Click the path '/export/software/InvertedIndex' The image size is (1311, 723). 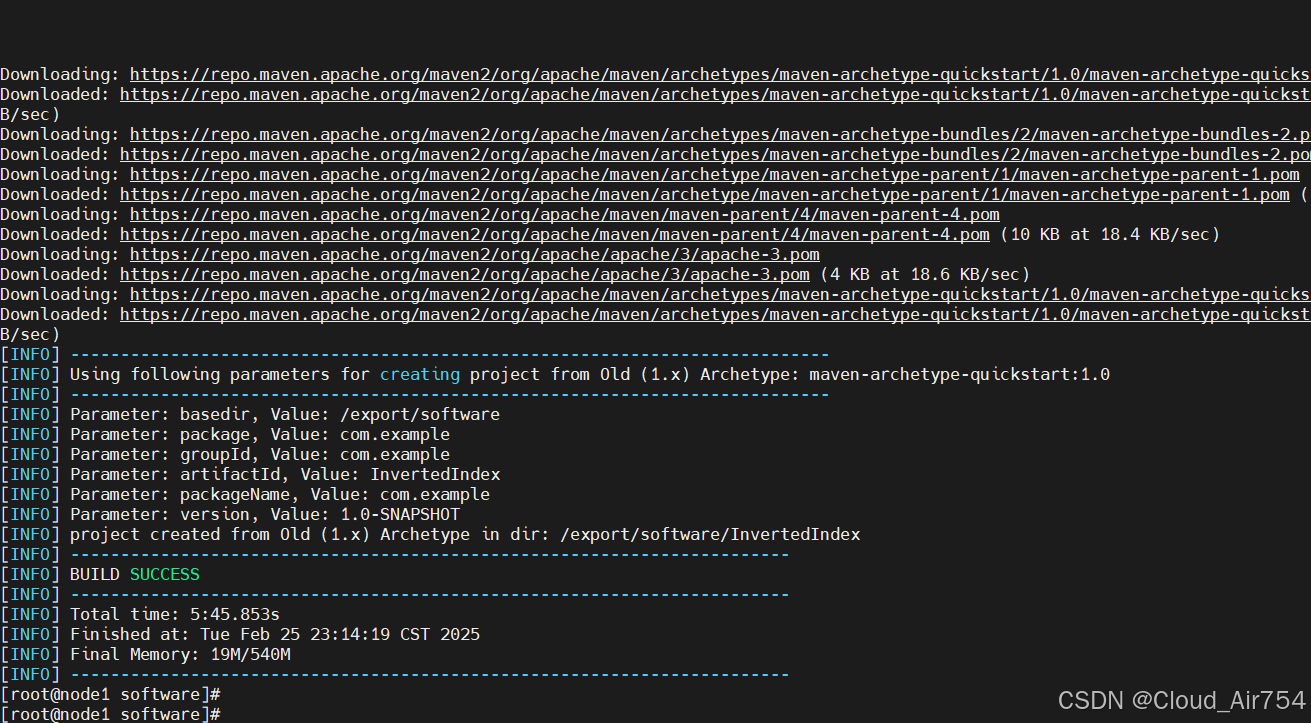click(x=710, y=534)
